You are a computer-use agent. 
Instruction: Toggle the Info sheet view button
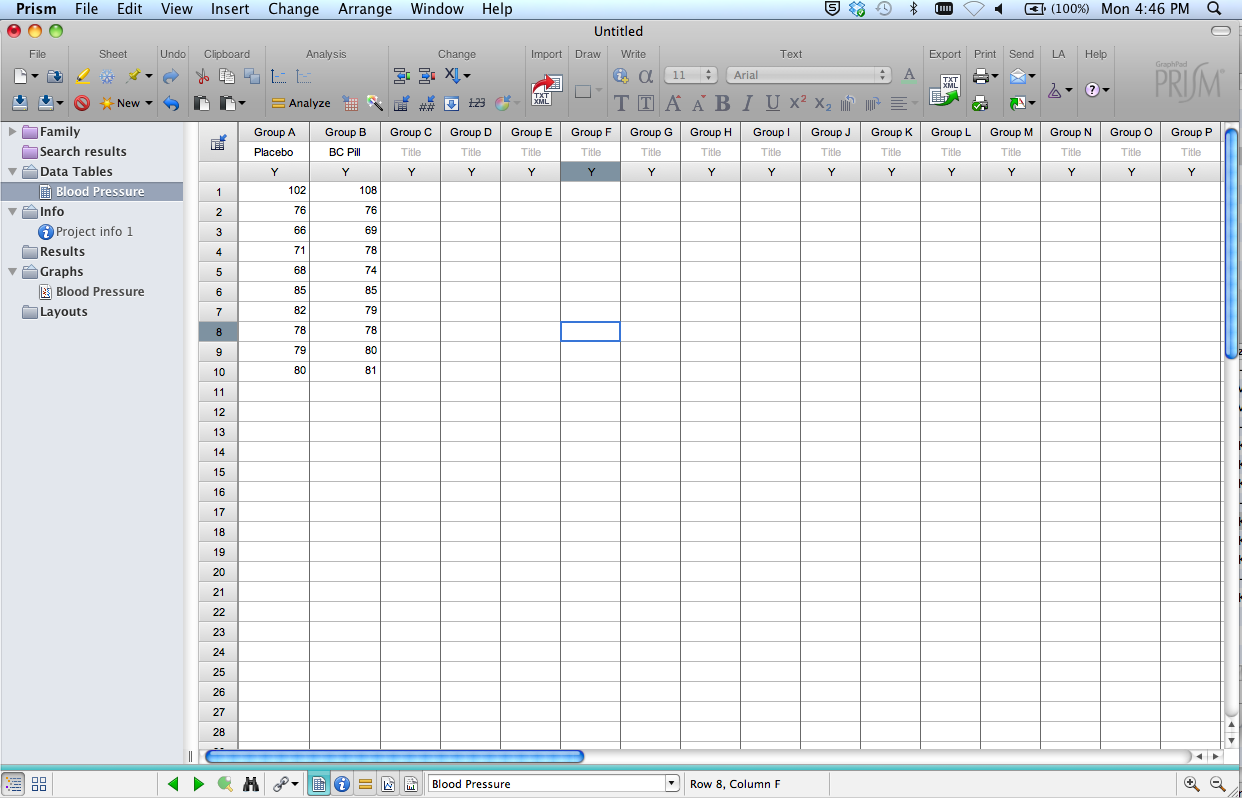[341, 785]
